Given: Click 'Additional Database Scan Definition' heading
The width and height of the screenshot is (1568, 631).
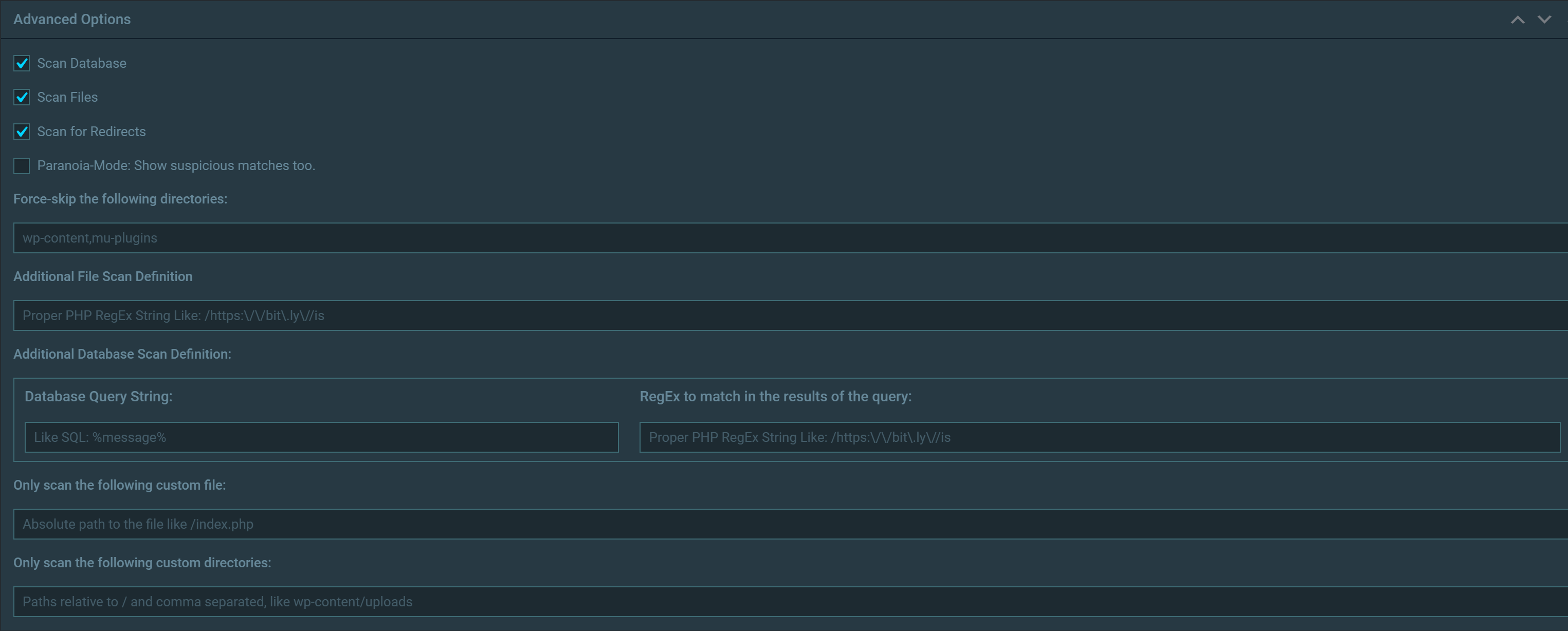Looking at the screenshot, I should tap(122, 354).
